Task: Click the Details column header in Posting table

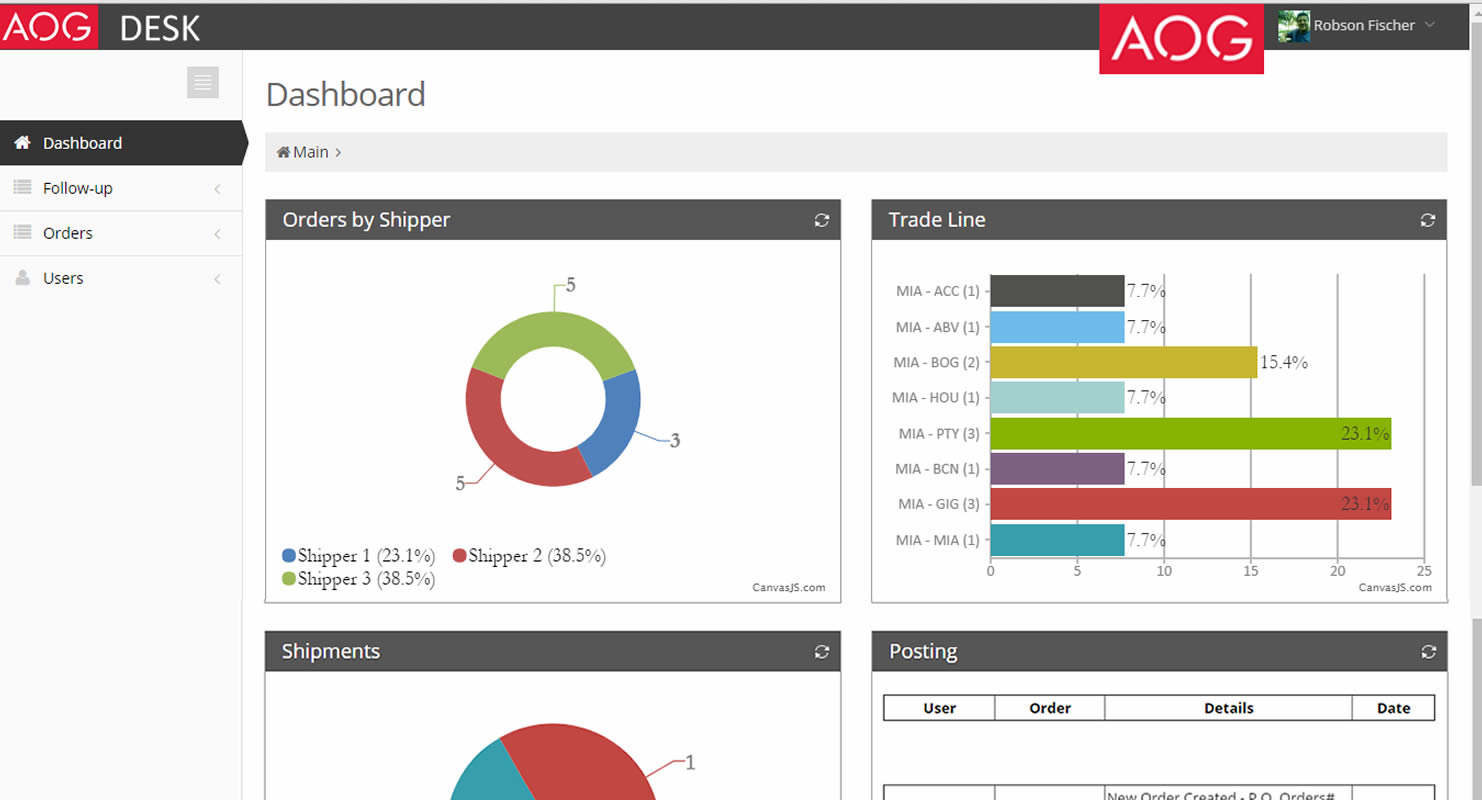Action: [x=1229, y=708]
